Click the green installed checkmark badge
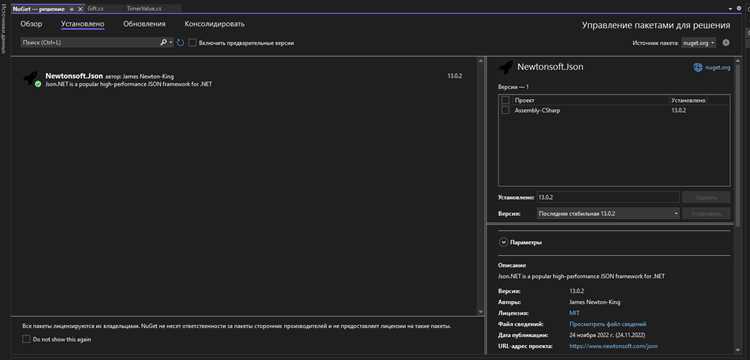This screenshot has height=360, width=750. point(38,84)
